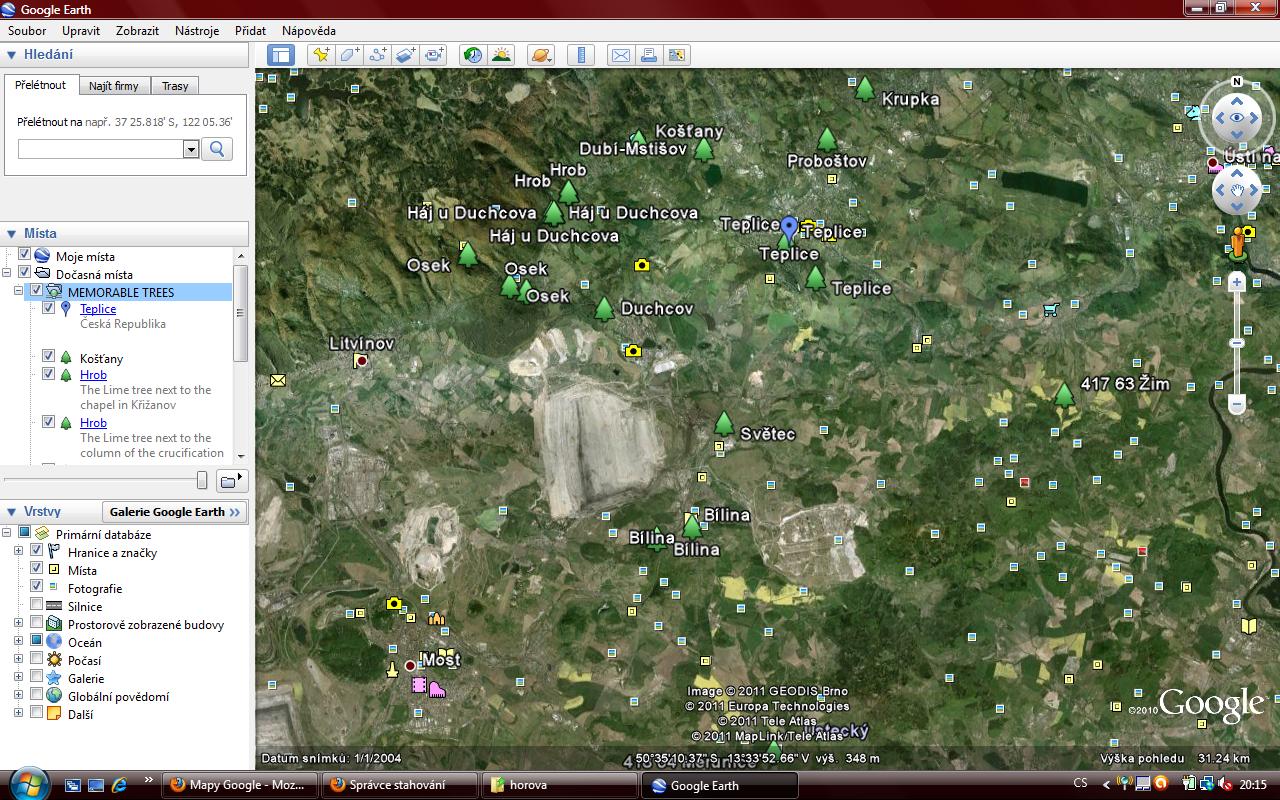Email the view with the envelope icon
The image size is (1280, 800).
click(x=620, y=56)
